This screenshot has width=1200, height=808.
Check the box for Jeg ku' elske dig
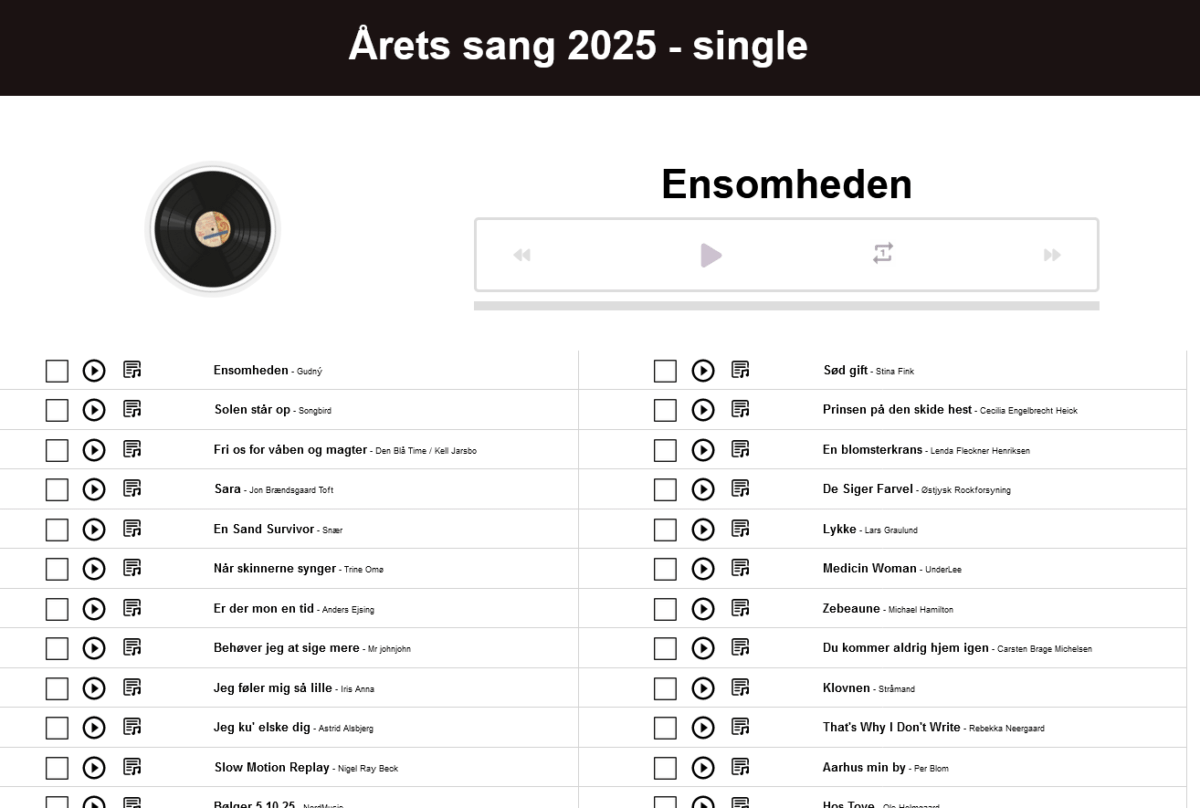tap(57, 728)
